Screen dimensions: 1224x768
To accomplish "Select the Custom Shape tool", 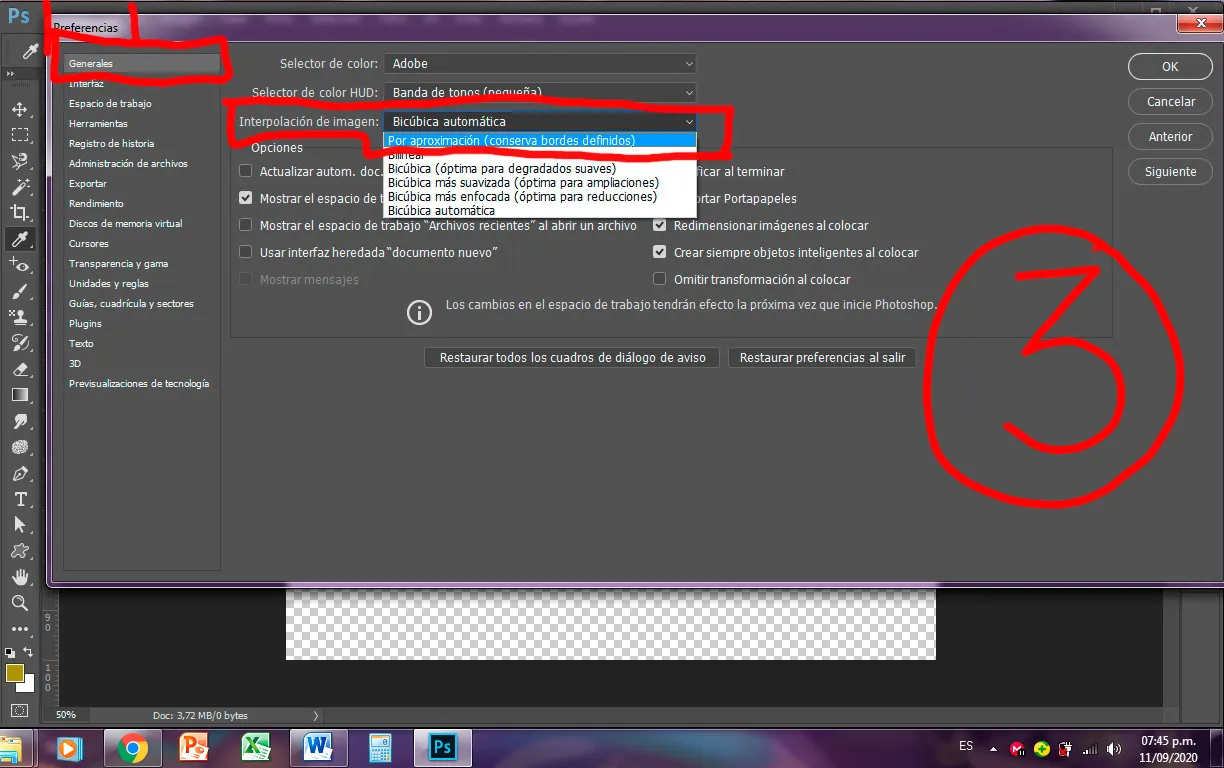I will pos(19,551).
